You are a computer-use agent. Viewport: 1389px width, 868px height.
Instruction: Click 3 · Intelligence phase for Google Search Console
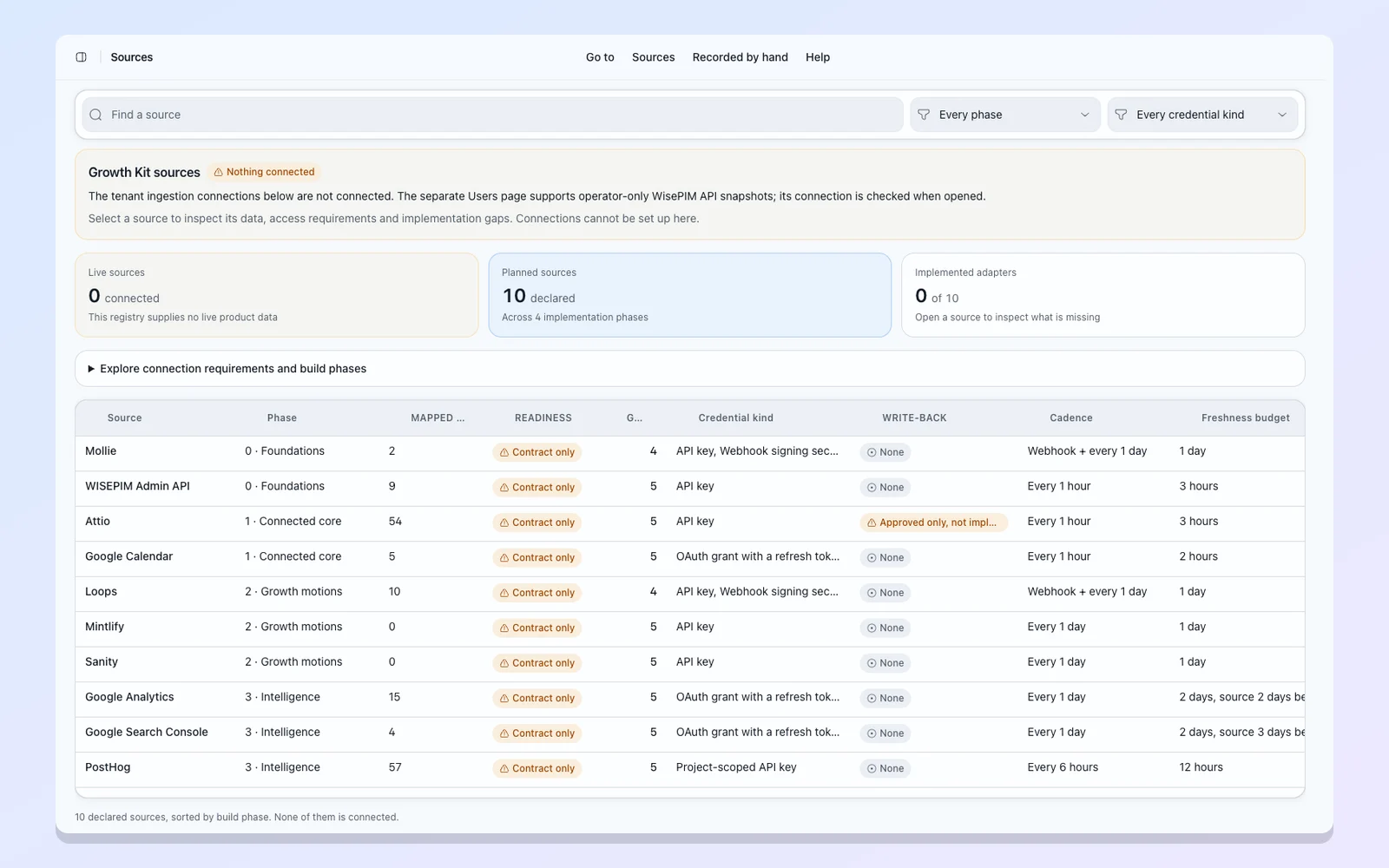point(282,733)
